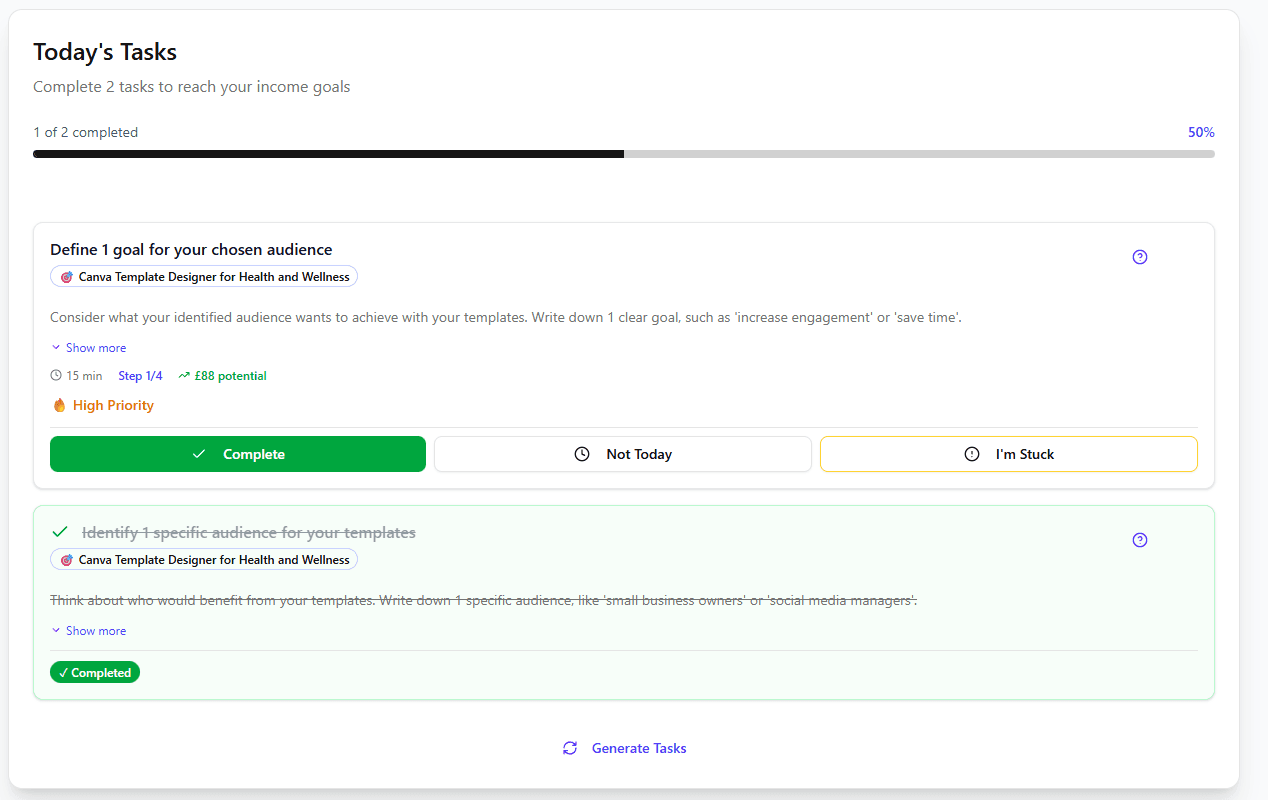This screenshot has height=800, width=1268.
Task: Choose I'm Stuck for the goal task
Action: [1008, 453]
